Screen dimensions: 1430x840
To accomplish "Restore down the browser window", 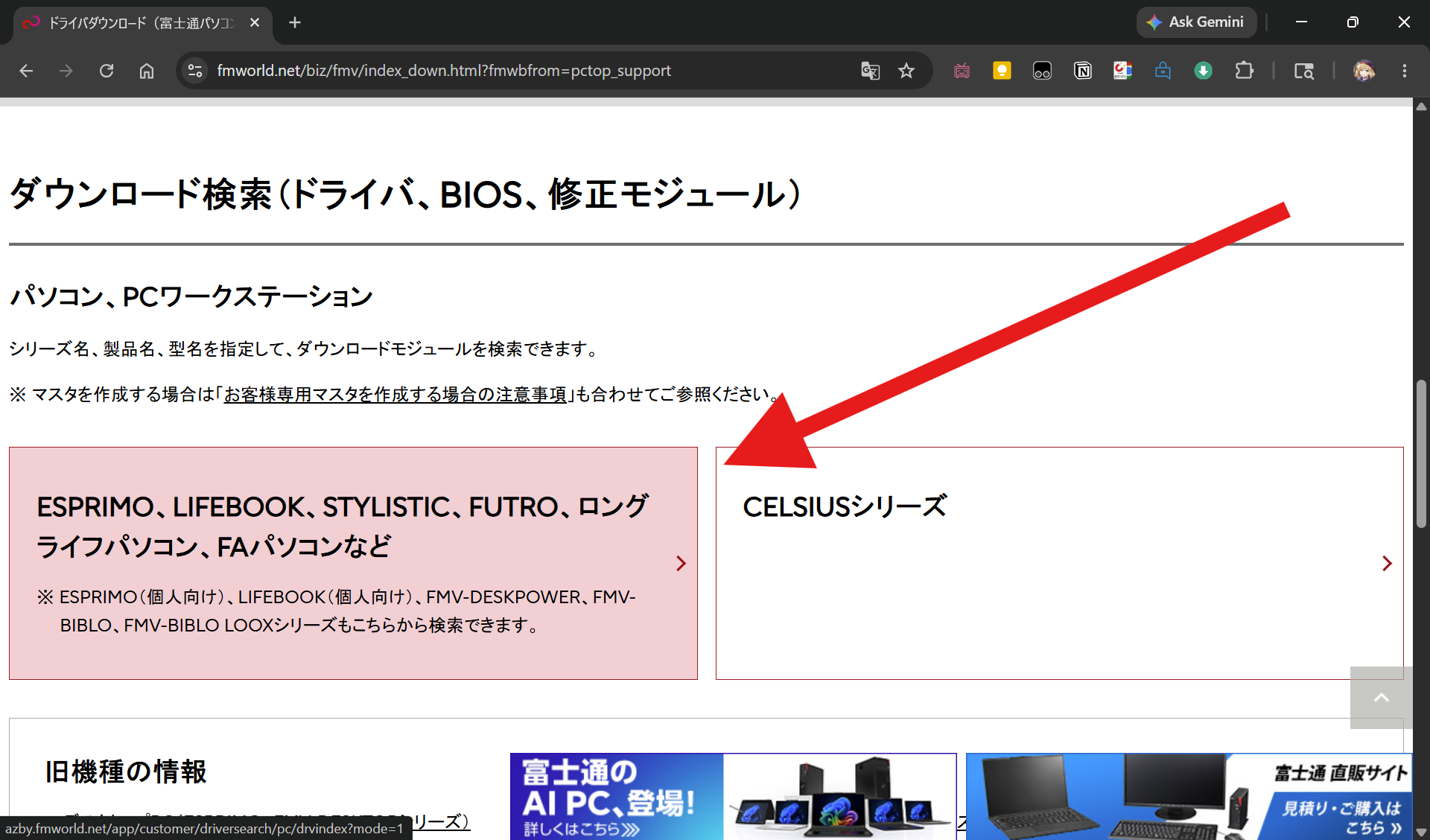I will pos(1353,22).
